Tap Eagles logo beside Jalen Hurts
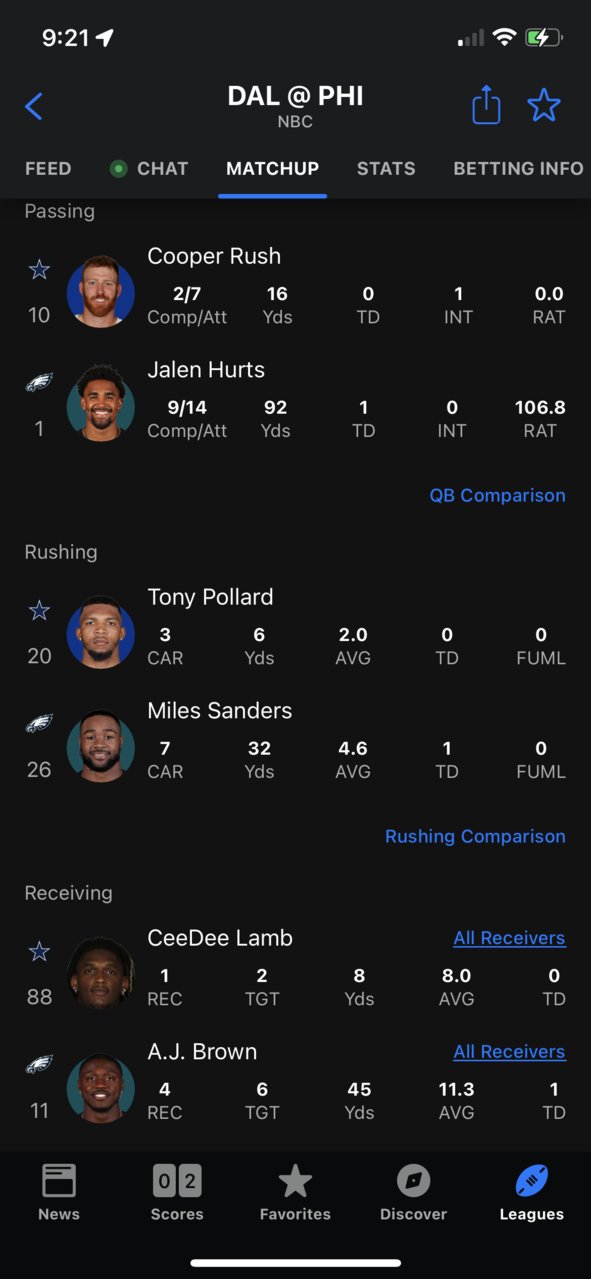Image resolution: width=591 pixels, height=1279 pixels. click(x=39, y=384)
